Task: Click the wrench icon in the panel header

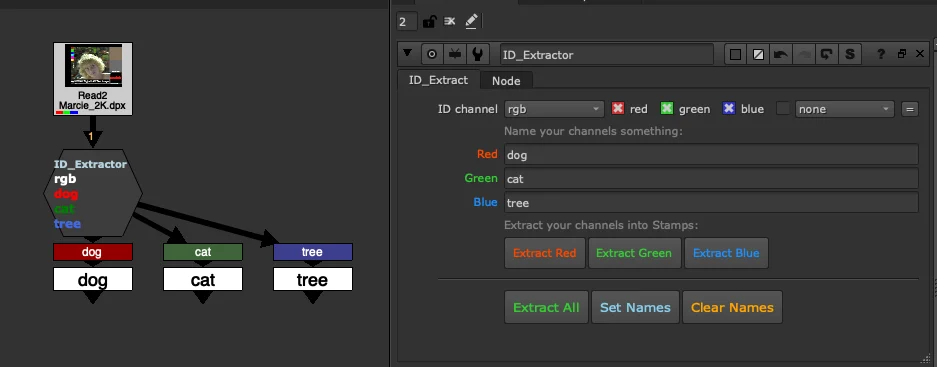Action: point(477,54)
